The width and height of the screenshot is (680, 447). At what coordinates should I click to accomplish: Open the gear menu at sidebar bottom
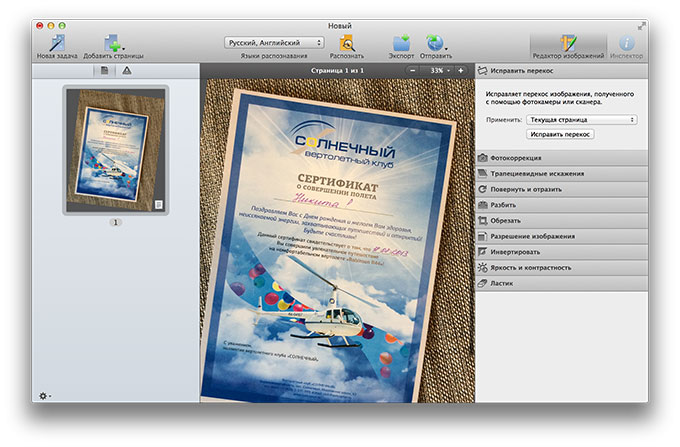click(45, 395)
